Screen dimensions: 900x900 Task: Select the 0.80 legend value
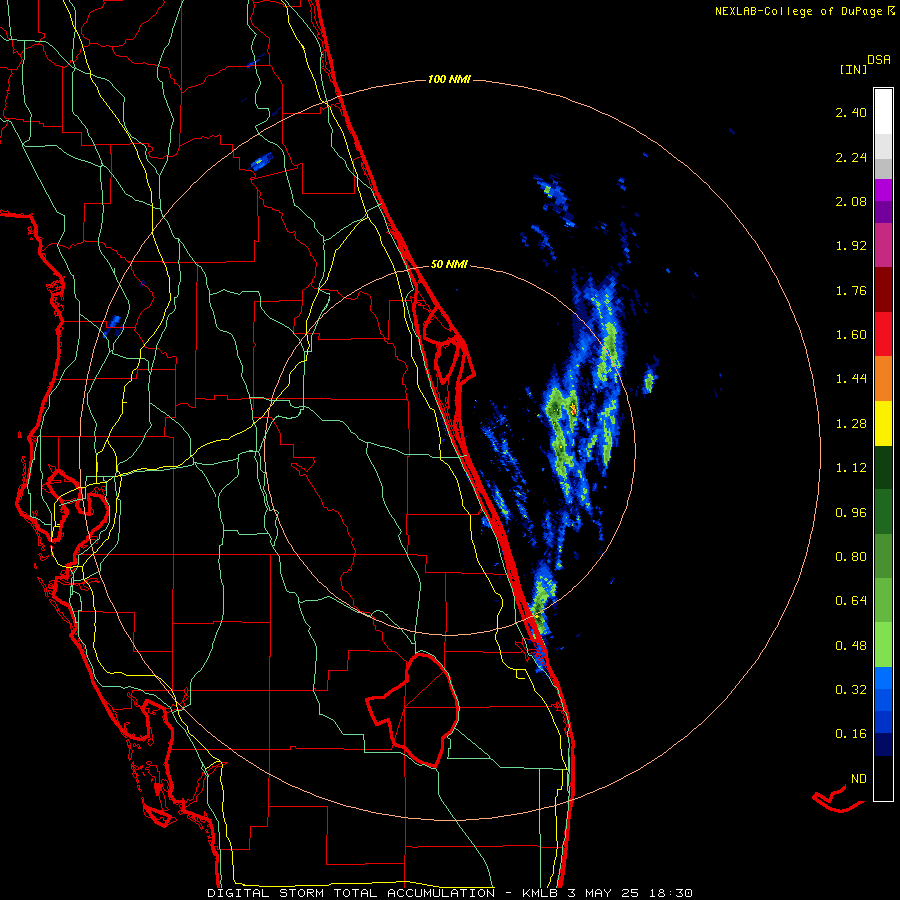pos(851,557)
